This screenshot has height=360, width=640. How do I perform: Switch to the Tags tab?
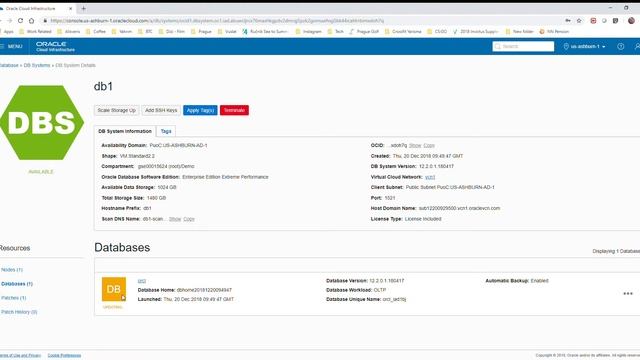166,131
